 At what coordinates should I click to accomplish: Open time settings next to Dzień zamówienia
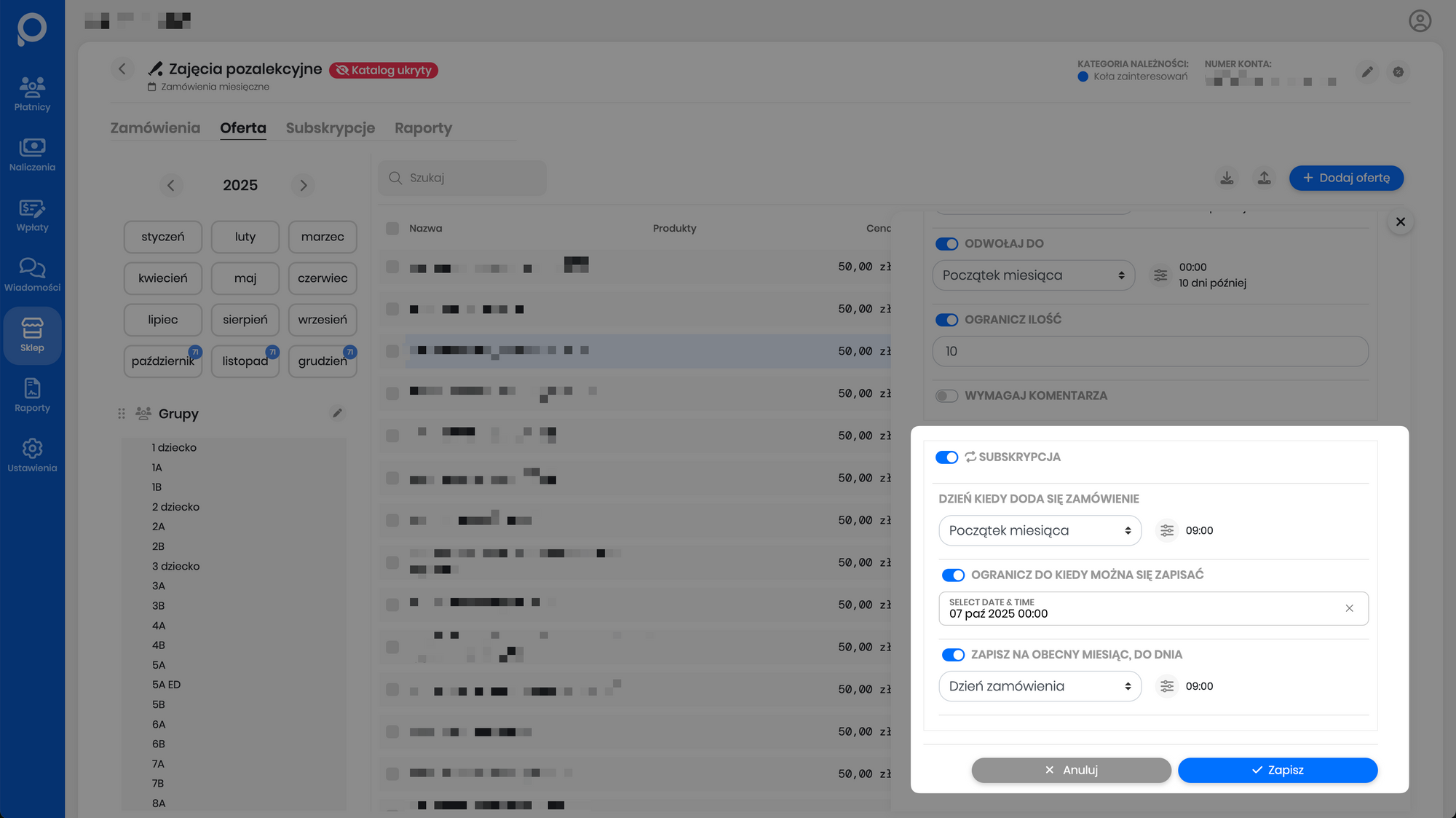(1167, 686)
